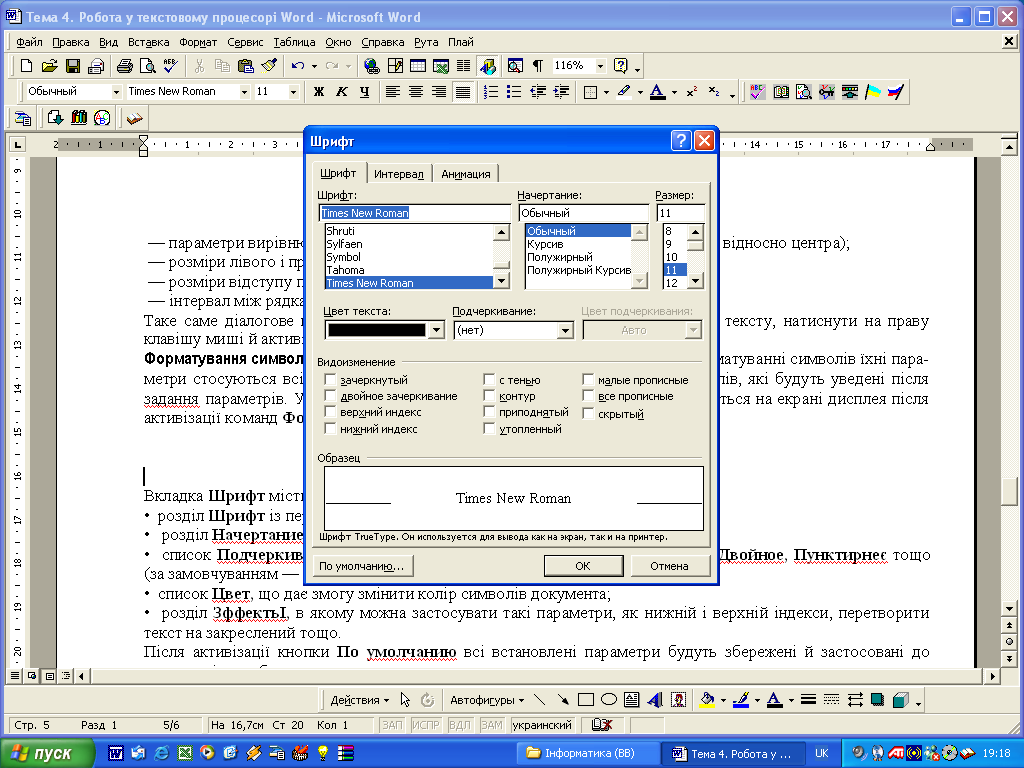Run spelling check ABC icon
Screen dimensions: 1024x768
click(x=170, y=66)
